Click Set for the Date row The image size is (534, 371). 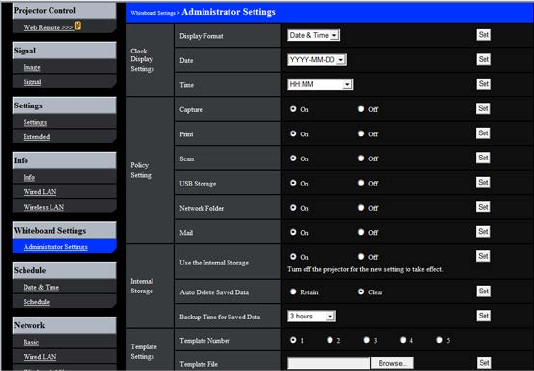[x=484, y=59]
